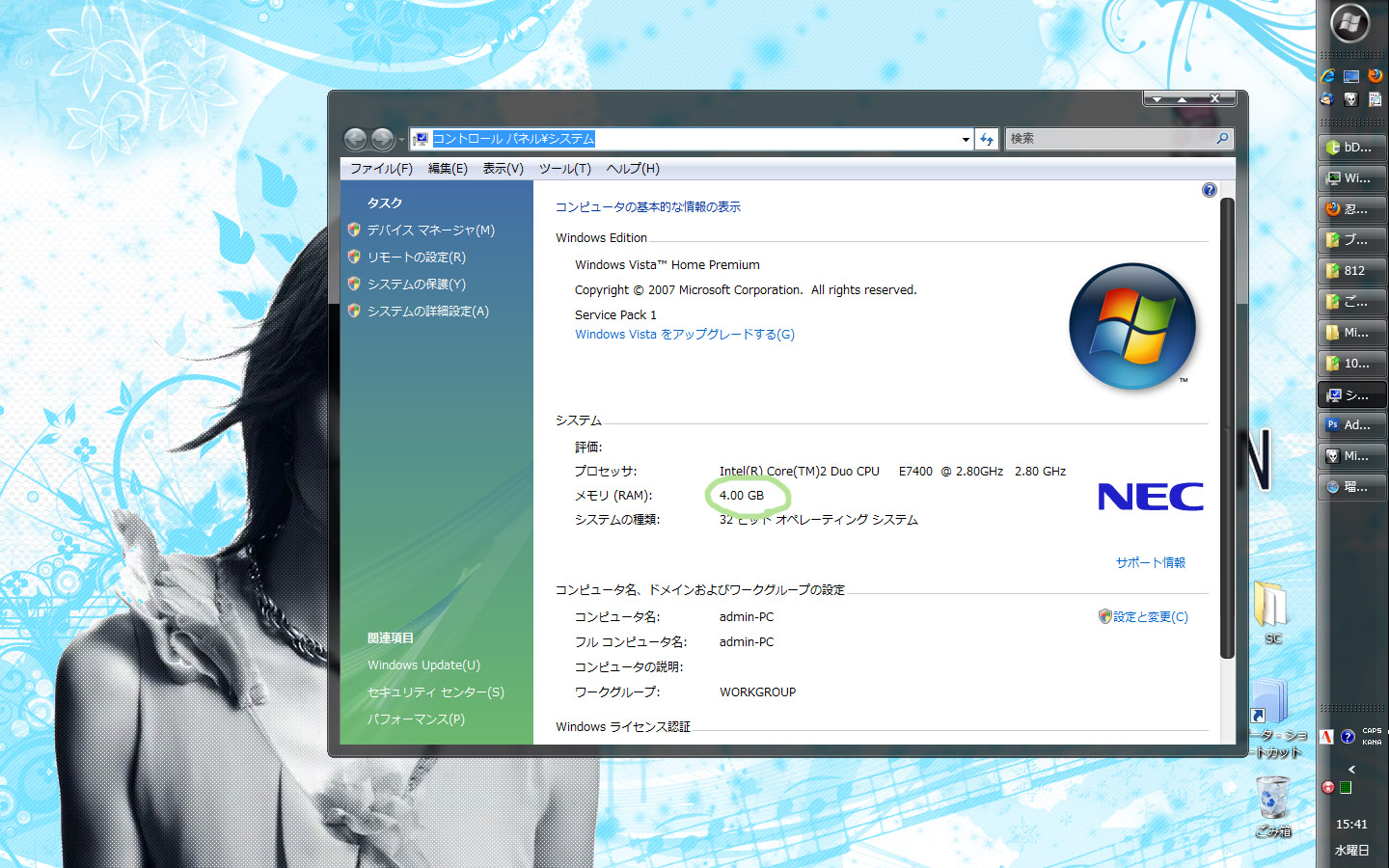The width and height of the screenshot is (1389, 868).
Task: Click the Windows Start orb button
Action: (1349, 24)
